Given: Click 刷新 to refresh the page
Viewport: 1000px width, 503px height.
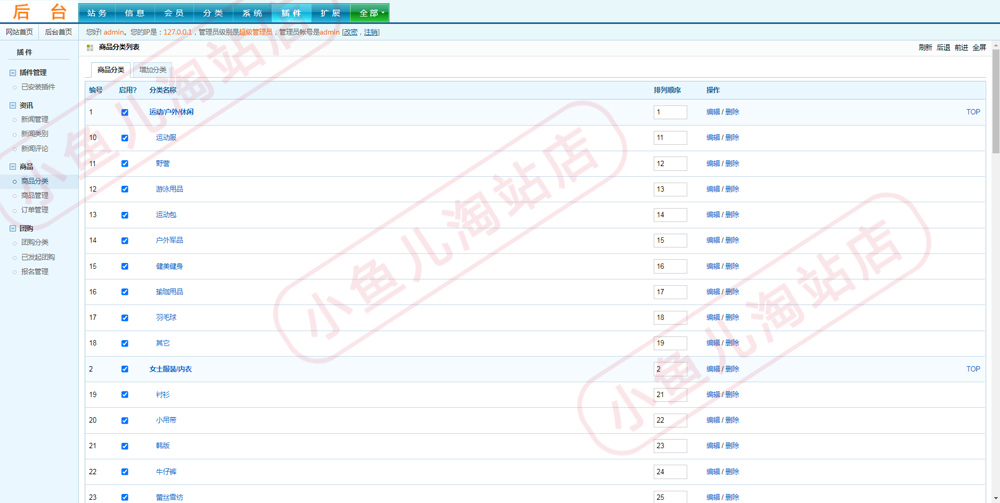Looking at the screenshot, I should [925, 48].
